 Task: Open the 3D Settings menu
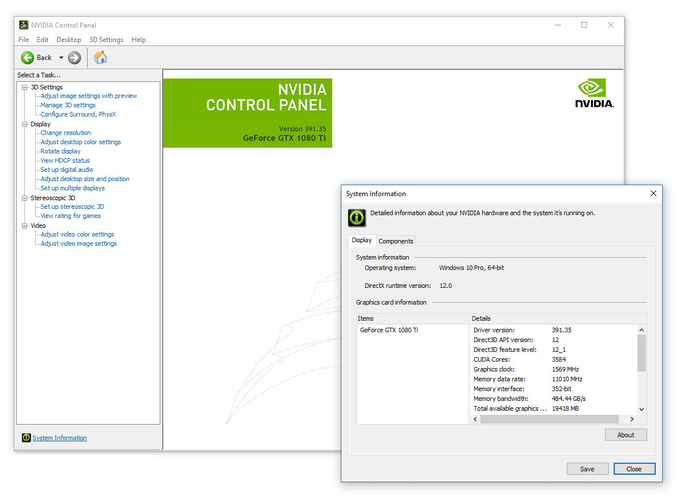106,39
